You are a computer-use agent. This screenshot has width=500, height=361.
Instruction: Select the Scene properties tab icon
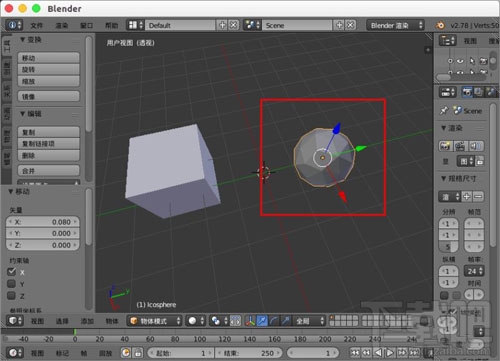click(491, 92)
